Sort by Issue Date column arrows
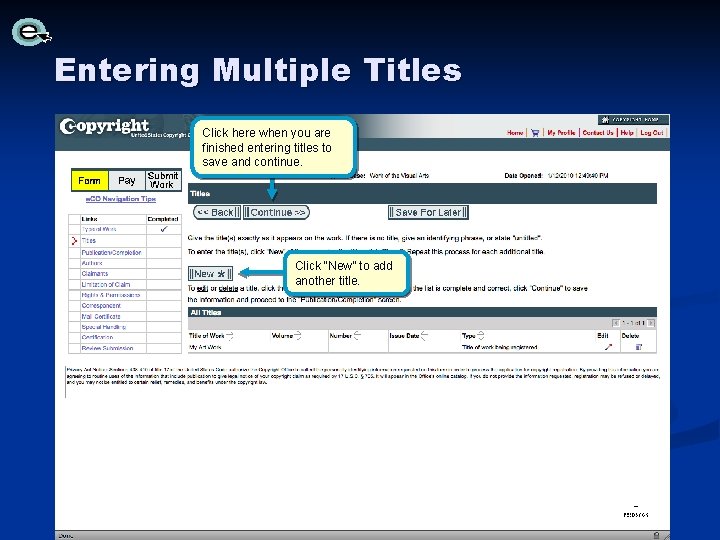The image size is (720, 540). pyautogui.click(x=424, y=336)
